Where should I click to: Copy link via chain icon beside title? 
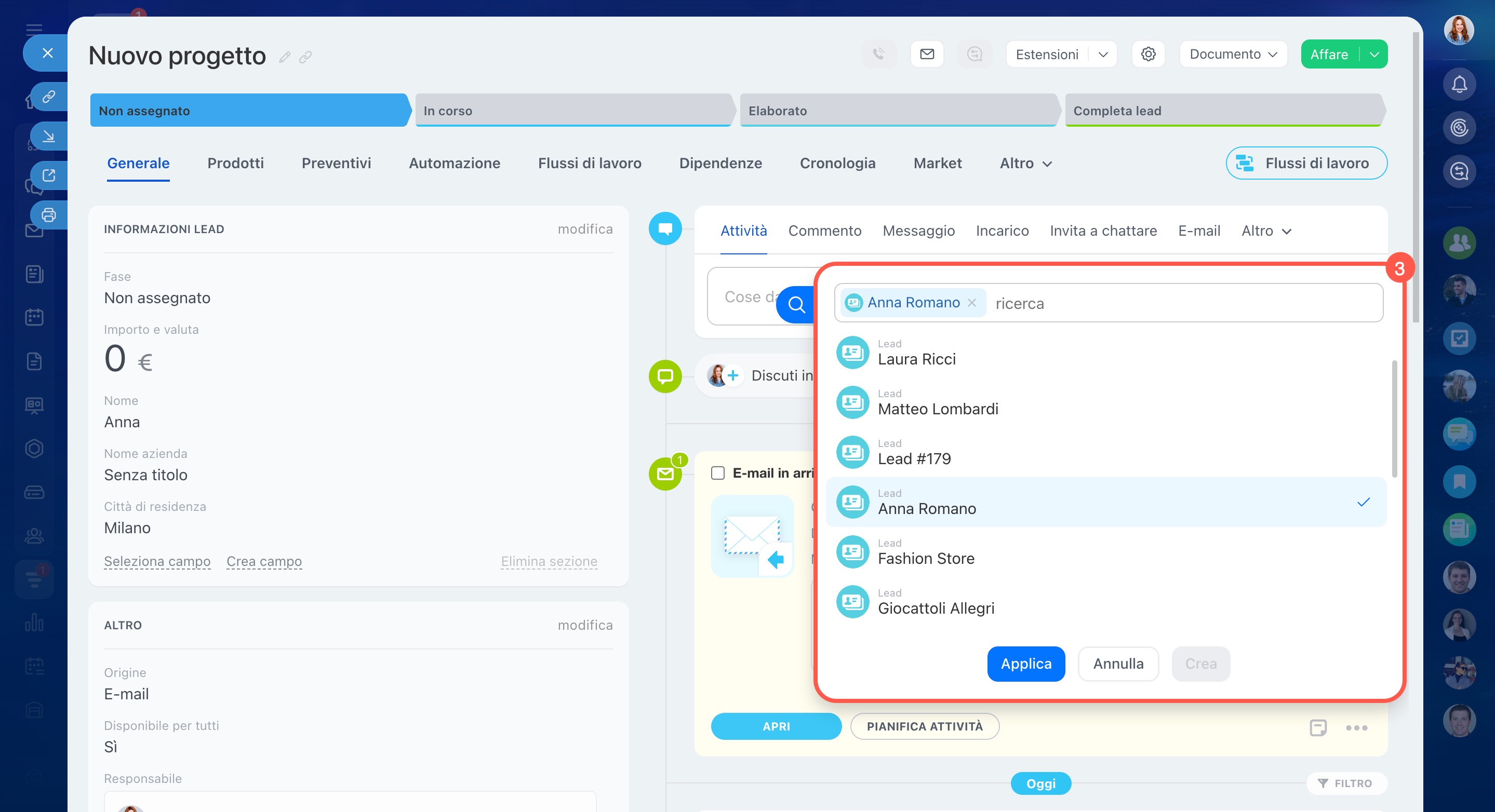click(306, 57)
